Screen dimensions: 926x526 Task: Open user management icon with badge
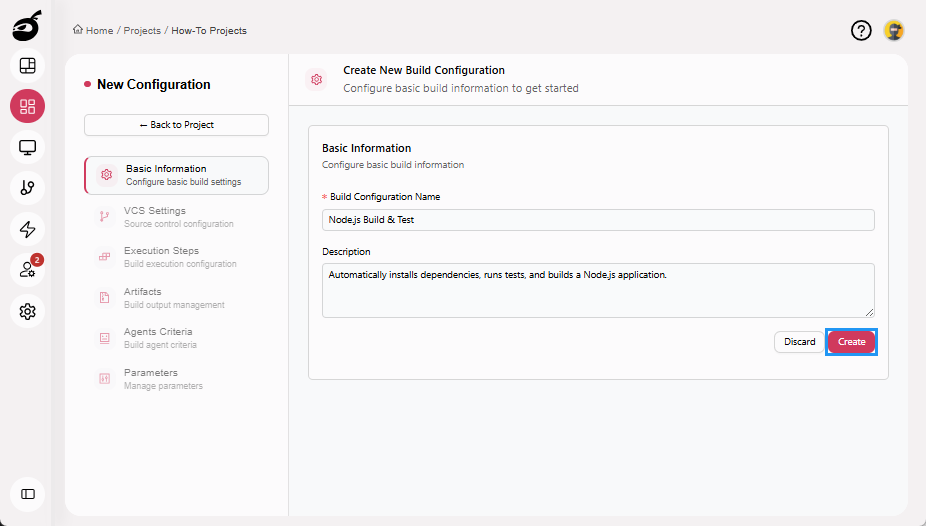pos(27,270)
